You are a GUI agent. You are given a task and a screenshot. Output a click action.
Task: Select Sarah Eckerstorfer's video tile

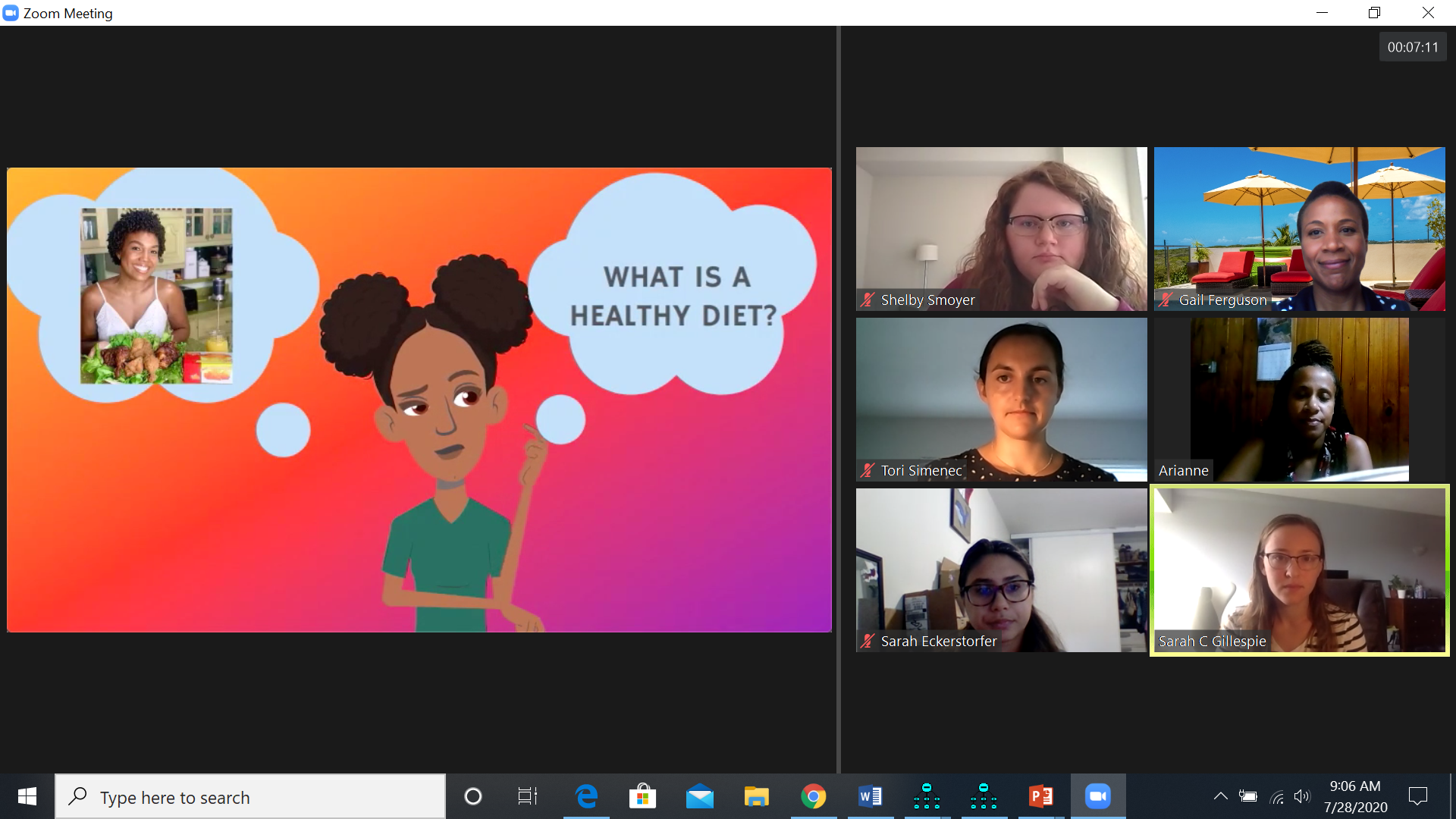[1001, 570]
